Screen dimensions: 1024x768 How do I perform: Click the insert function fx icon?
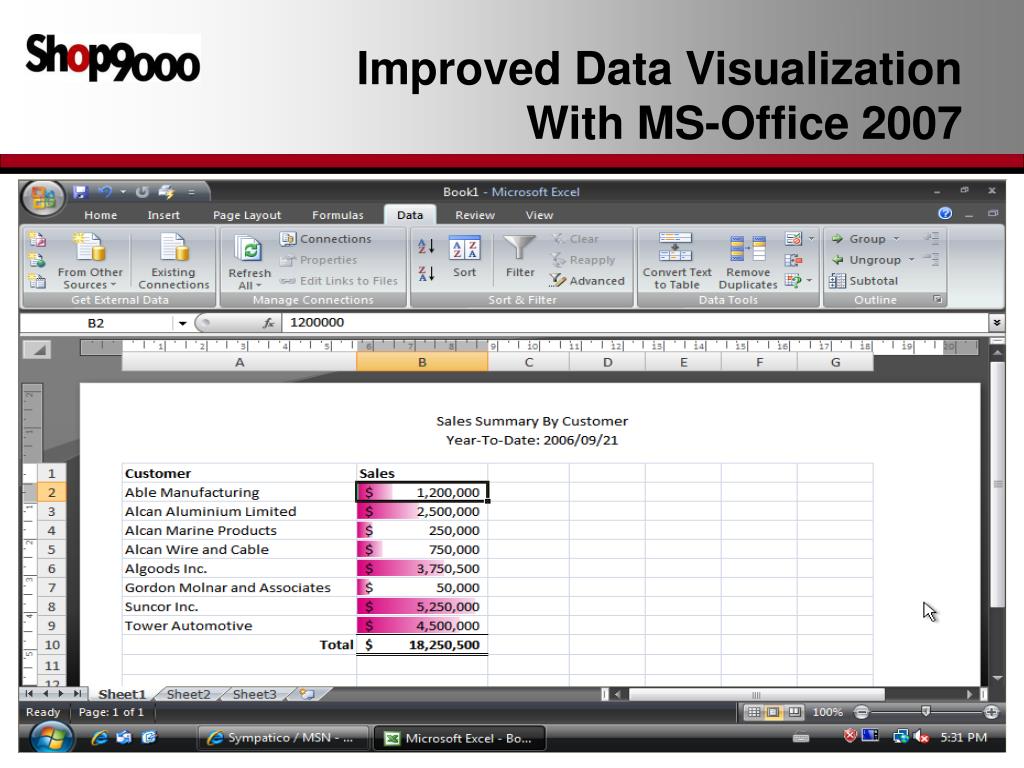[268, 323]
